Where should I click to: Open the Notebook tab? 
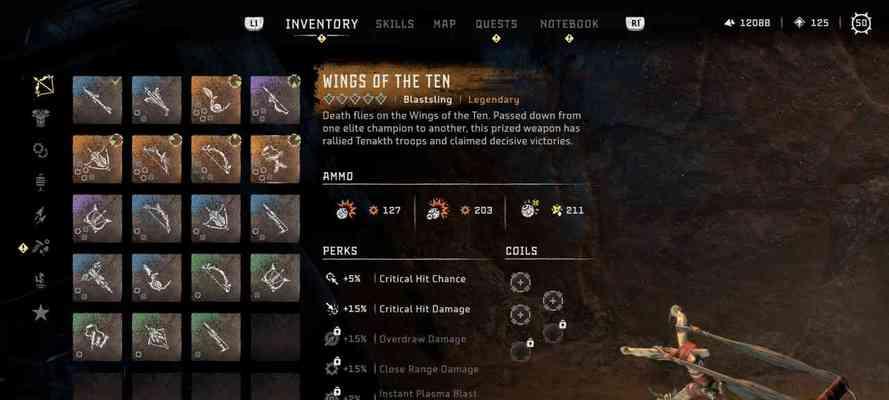point(569,24)
